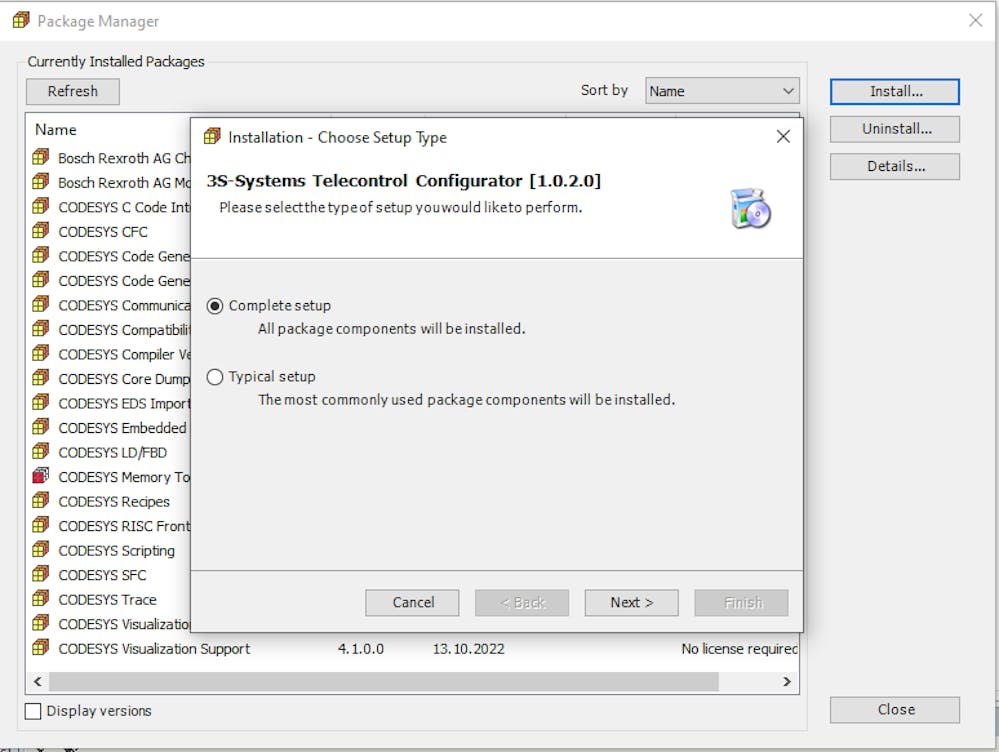Click the package icon beside CODESYS CFC

click(40, 230)
